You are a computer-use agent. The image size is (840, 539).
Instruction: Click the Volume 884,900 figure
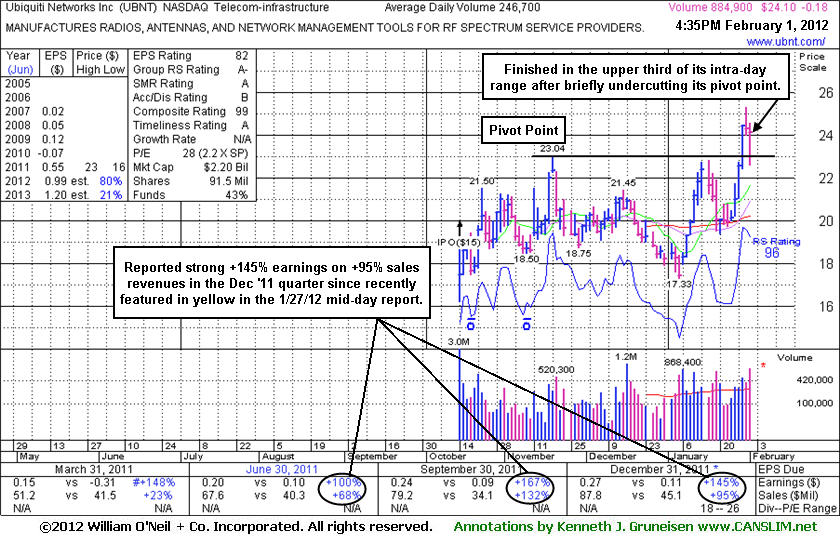(710, 8)
